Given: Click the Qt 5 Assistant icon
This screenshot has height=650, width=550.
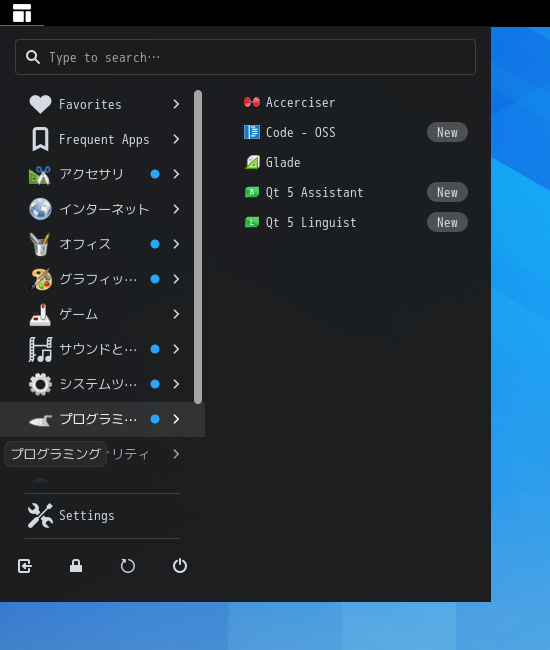Looking at the screenshot, I should tap(252, 192).
